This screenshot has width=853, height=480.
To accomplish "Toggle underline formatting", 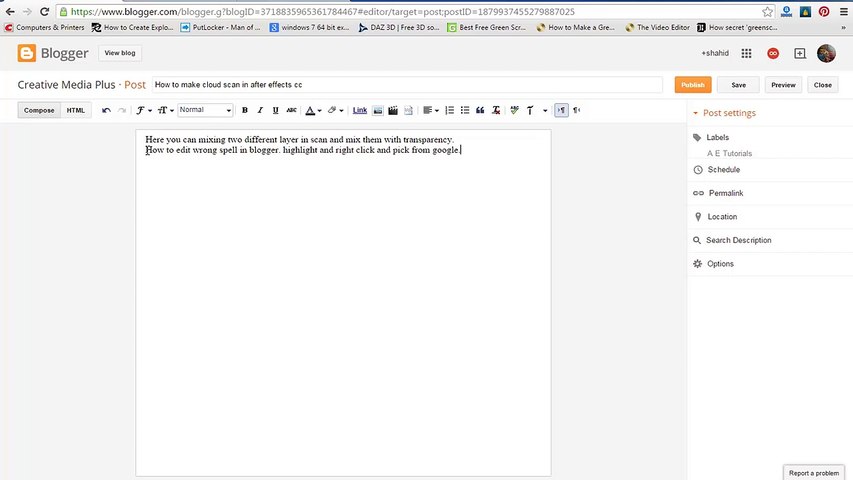I will tap(275, 110).
